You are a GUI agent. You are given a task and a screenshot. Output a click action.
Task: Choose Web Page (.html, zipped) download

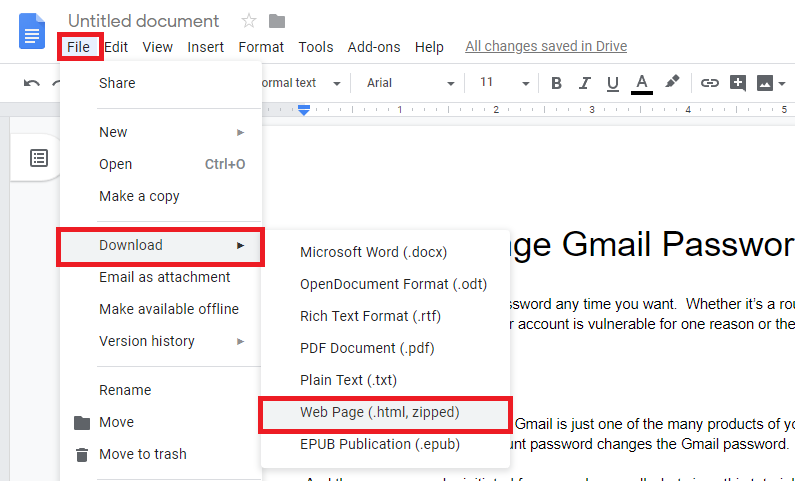click(380, 412)
